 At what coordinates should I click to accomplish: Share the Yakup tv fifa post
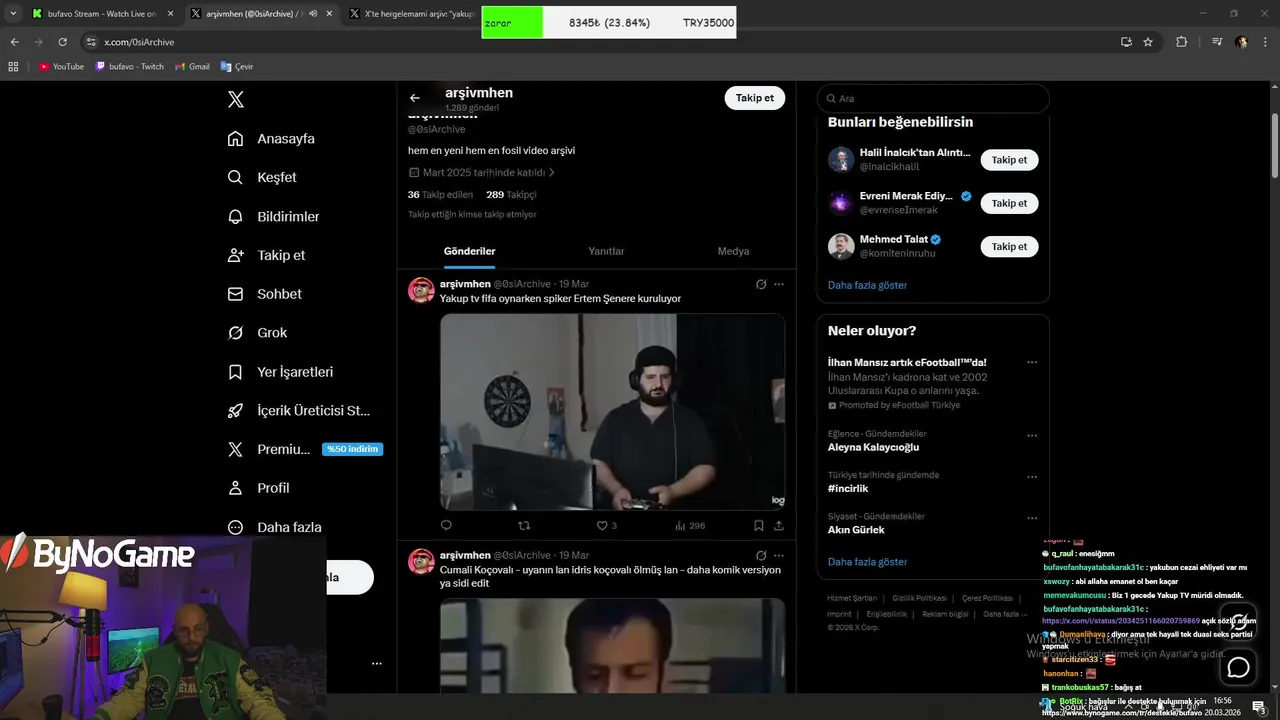click(779, 525)
